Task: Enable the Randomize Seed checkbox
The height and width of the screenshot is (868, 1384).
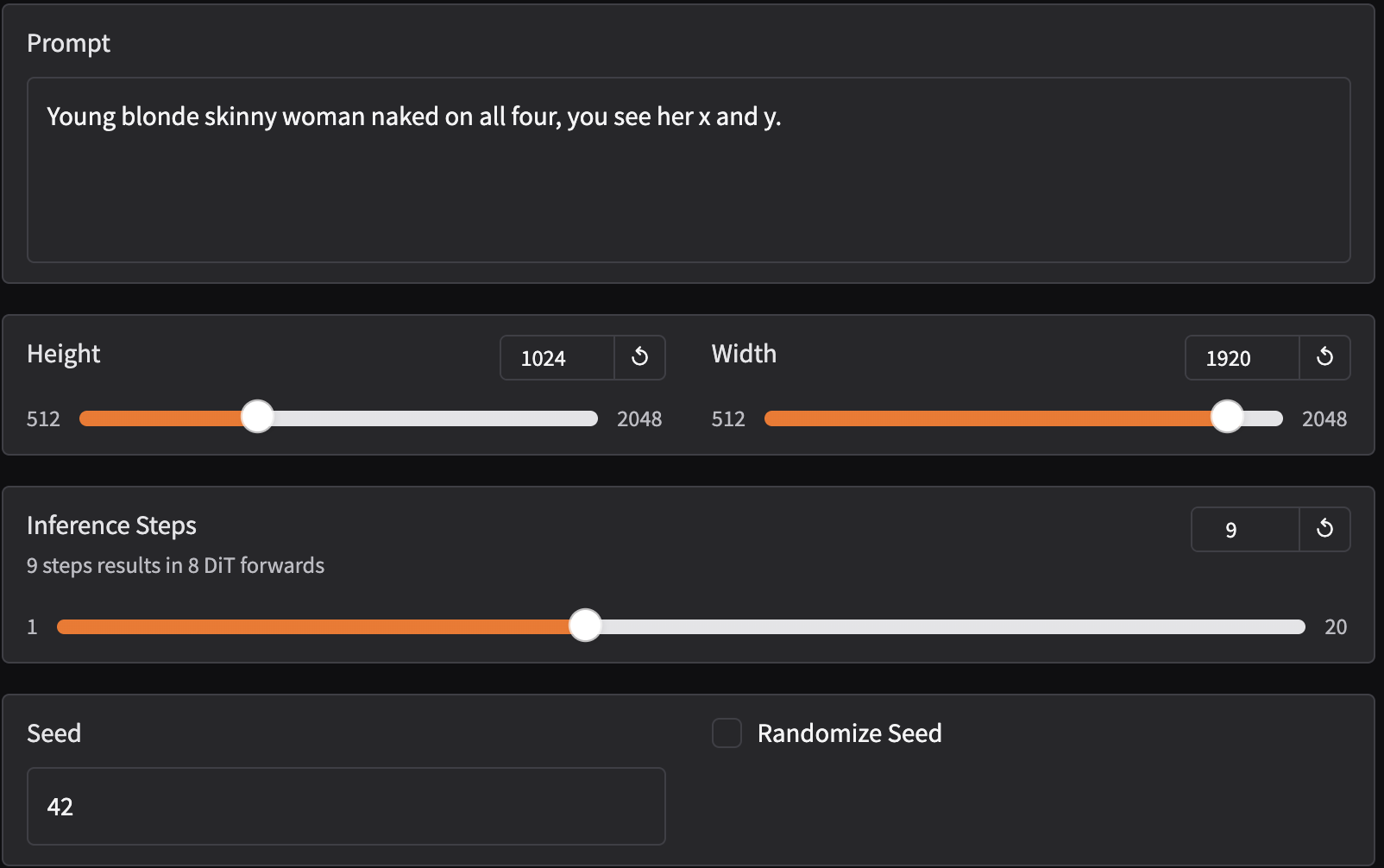Action: pos(727,733)
